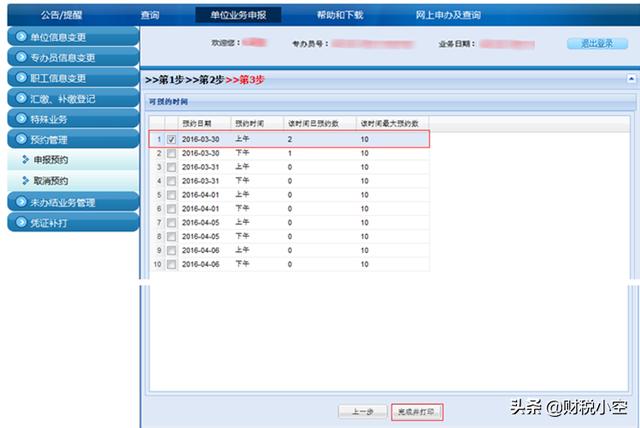This screenshot has height=428, width=640.
Task: Click the 完成并打印 button
Action: point(417,412)
